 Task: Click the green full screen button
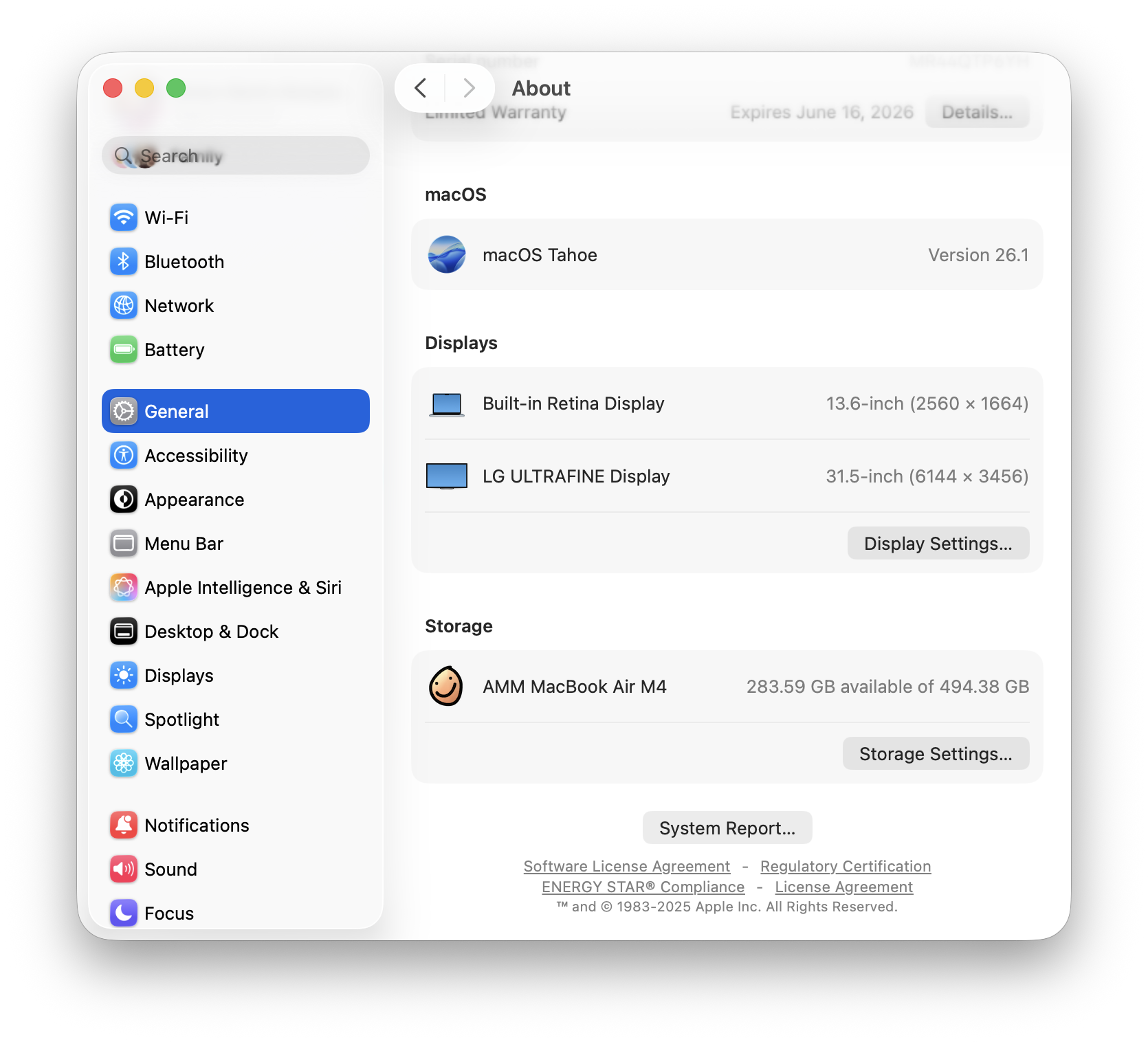(176, 88)
